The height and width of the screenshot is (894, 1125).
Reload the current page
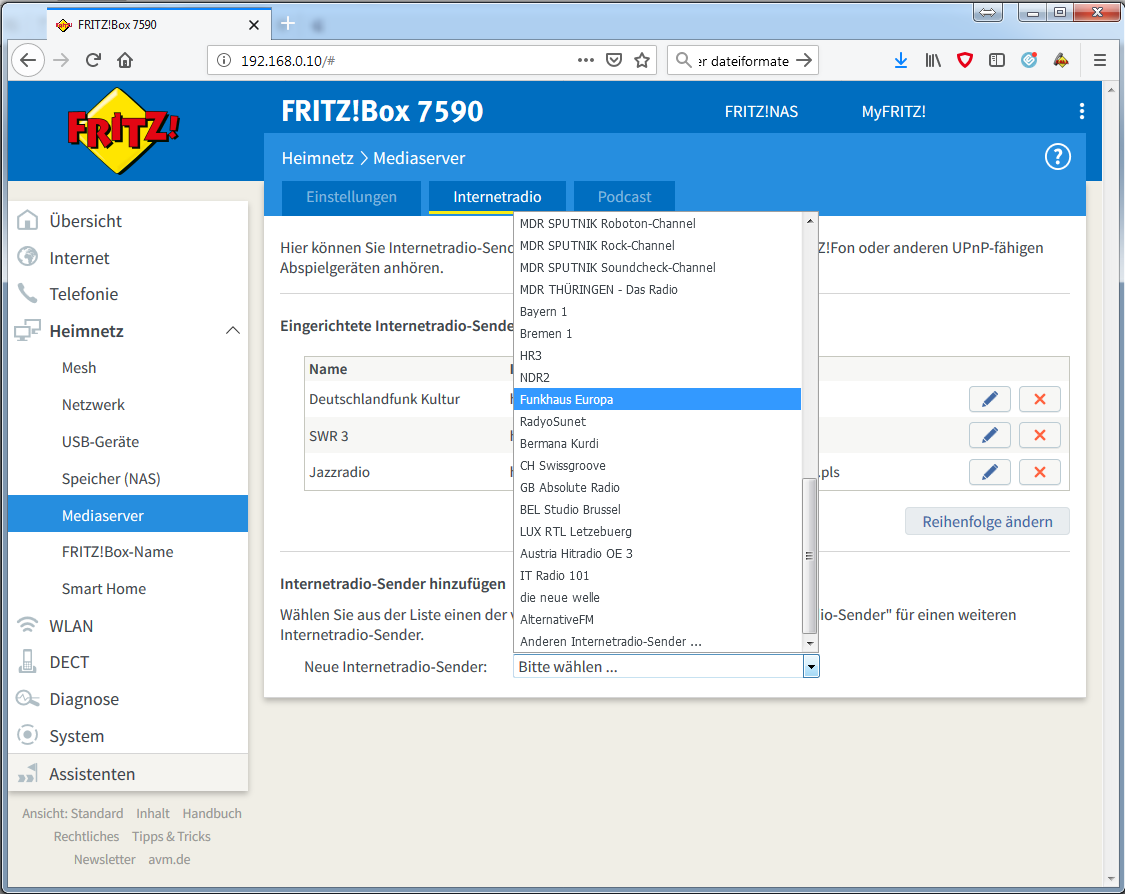[x=93, y=60]
